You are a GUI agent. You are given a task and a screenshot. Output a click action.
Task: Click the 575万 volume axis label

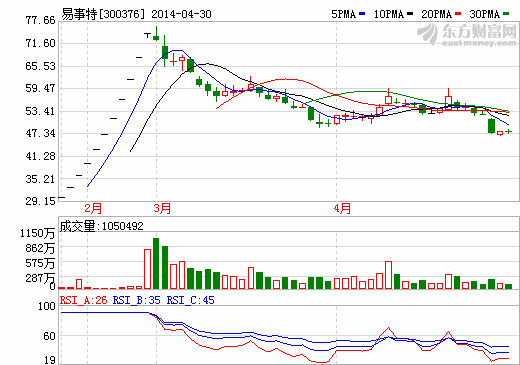coord(40,263)
